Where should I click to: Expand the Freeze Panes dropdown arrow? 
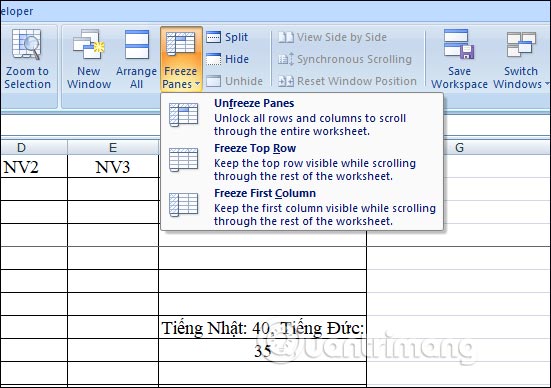click(x=197, y=84)
